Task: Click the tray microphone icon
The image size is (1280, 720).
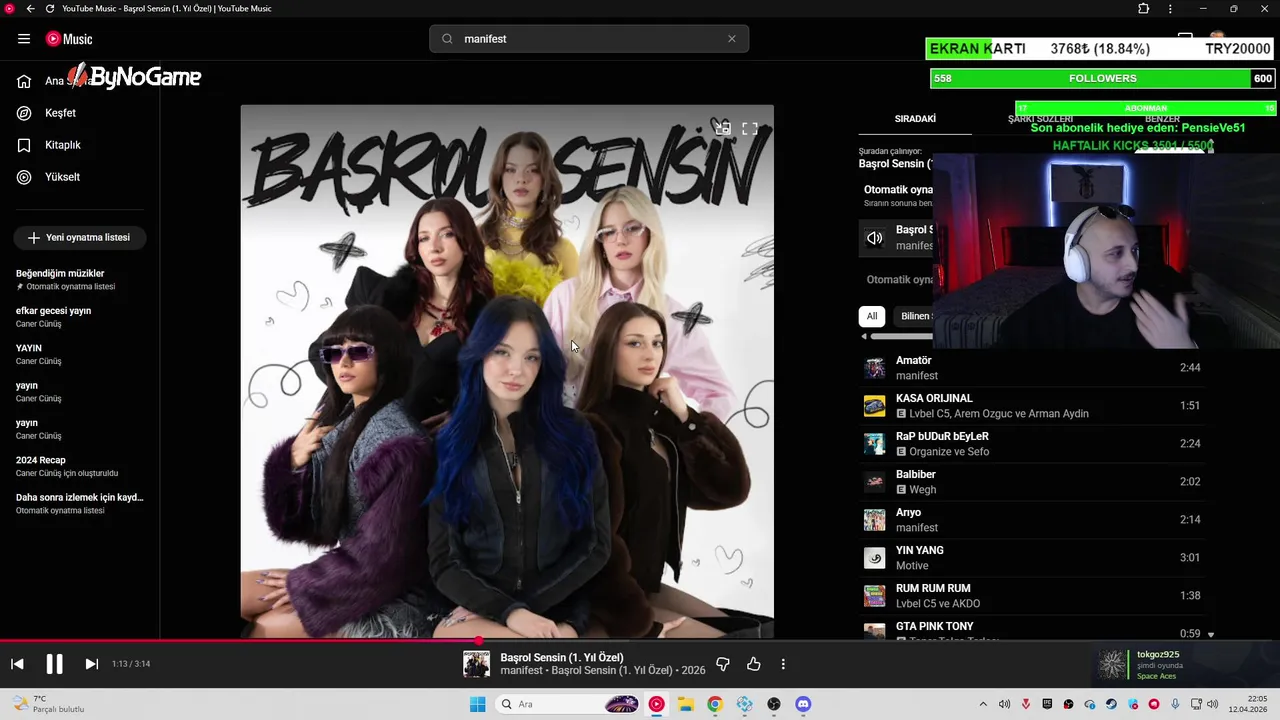Action: (1175, 704)
